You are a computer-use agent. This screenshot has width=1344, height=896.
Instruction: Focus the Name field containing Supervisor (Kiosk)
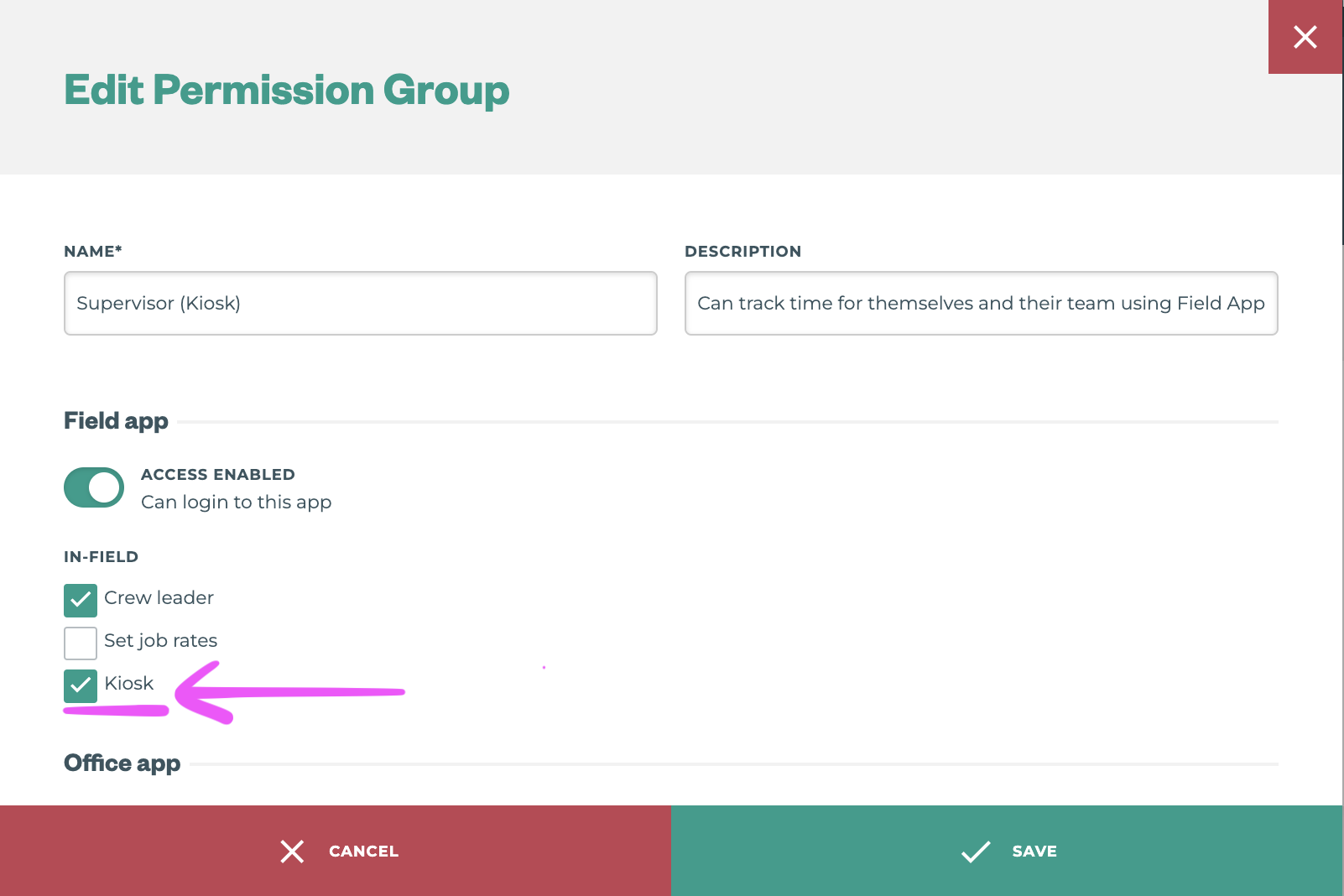click(360, 303)
